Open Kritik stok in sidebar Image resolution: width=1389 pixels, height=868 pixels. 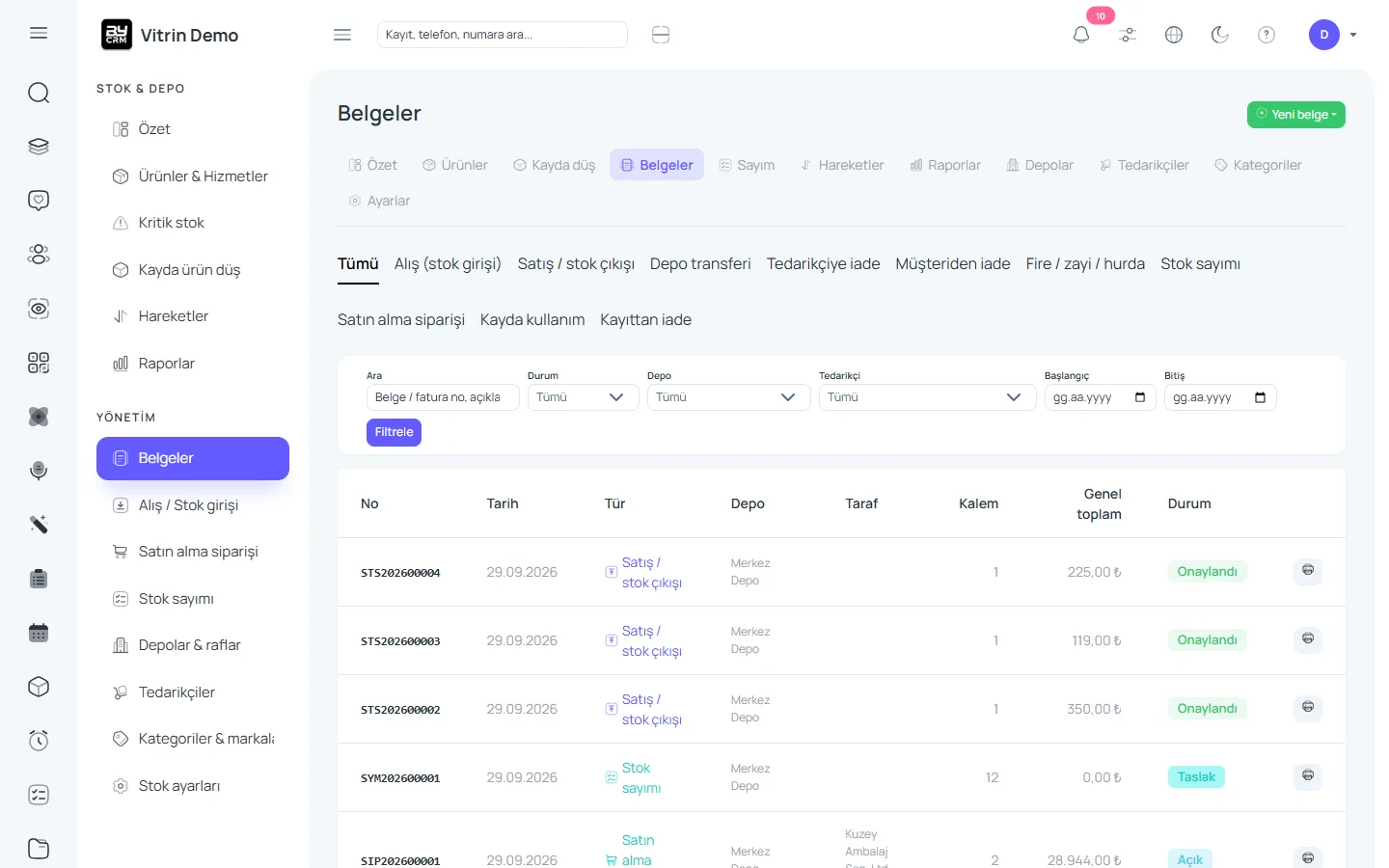click(x=193, y=223)
